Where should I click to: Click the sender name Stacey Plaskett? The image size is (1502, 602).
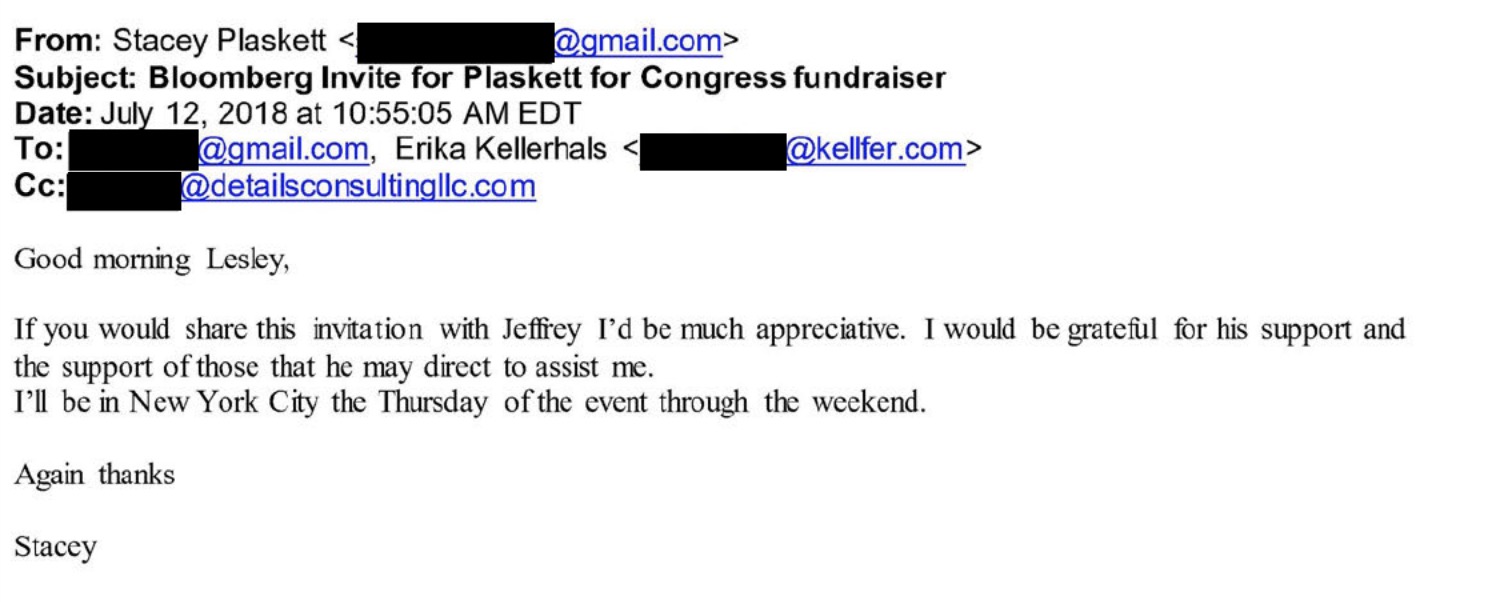(219, 41)
